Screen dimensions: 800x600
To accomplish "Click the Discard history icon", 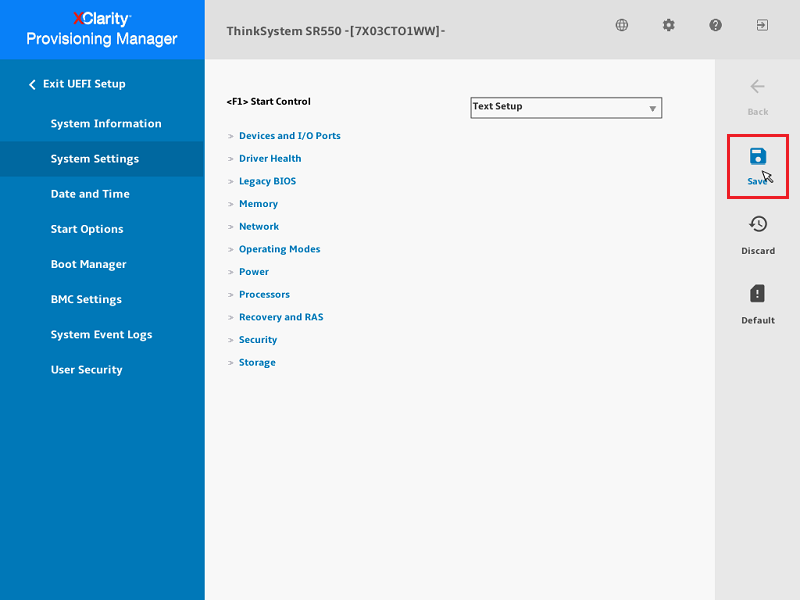I will pos(758,224).
